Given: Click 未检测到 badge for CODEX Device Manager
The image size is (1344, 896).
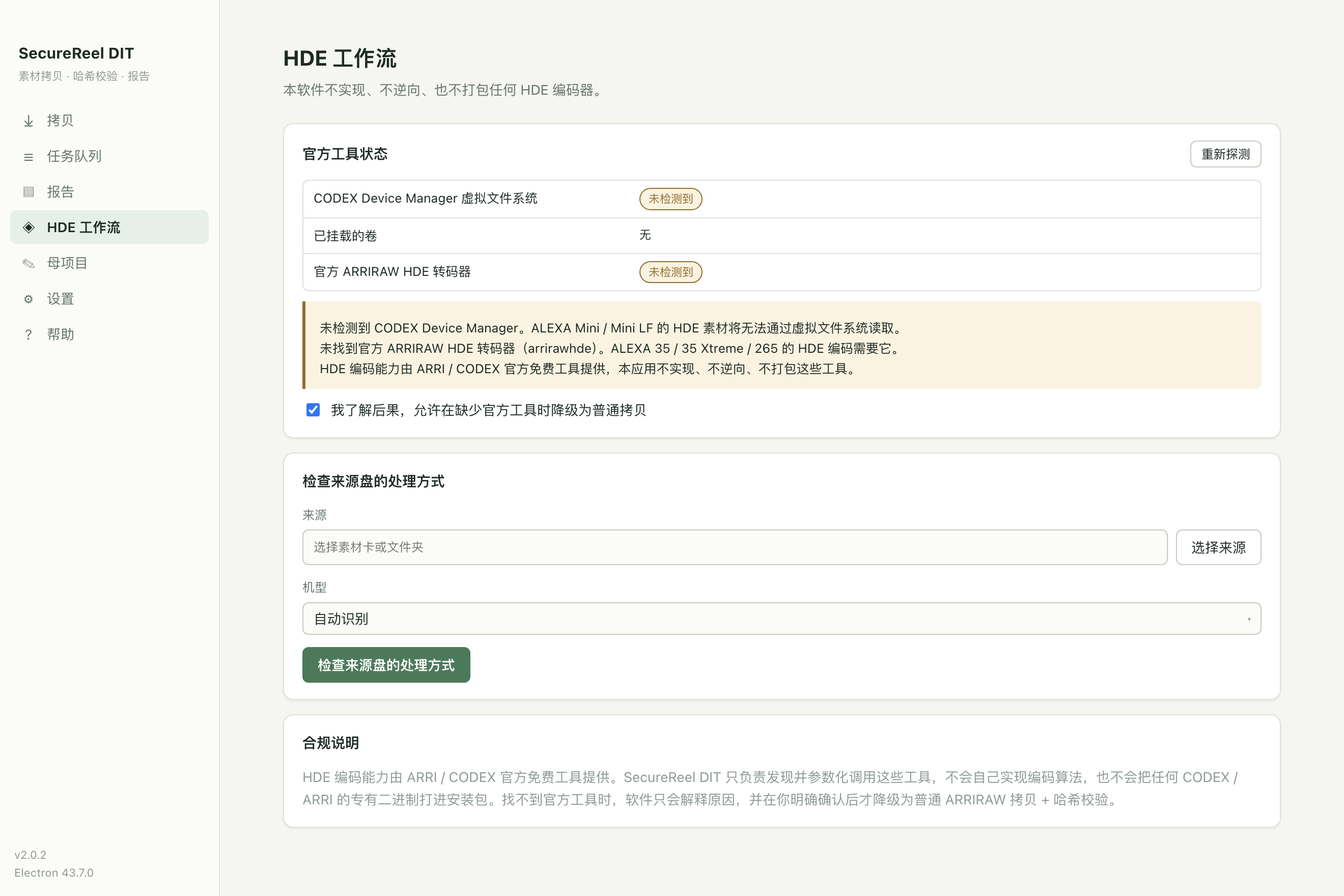Looking at the screenshot, I should [x=670, y=199].
